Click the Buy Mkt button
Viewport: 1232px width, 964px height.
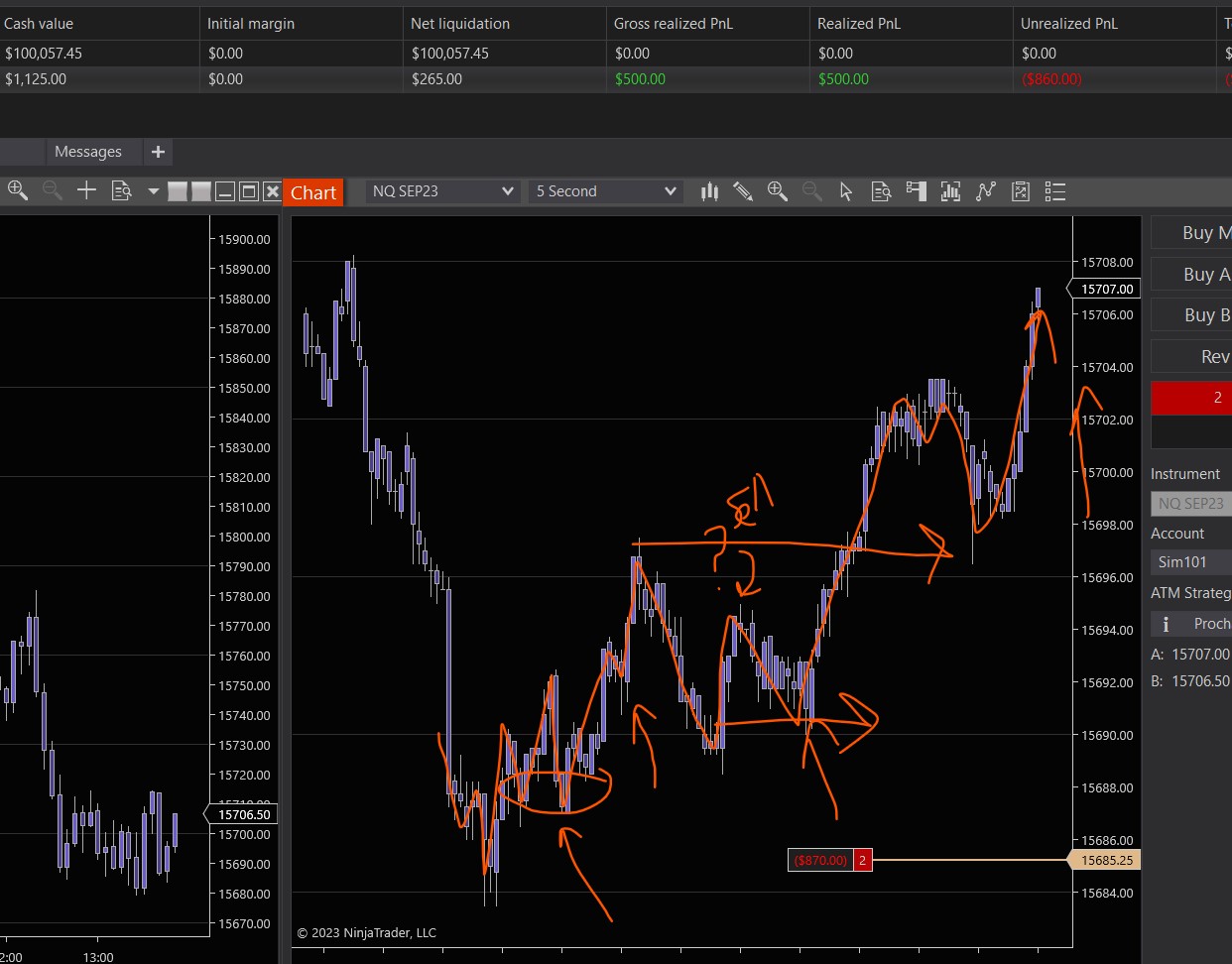pos(1193,233)
